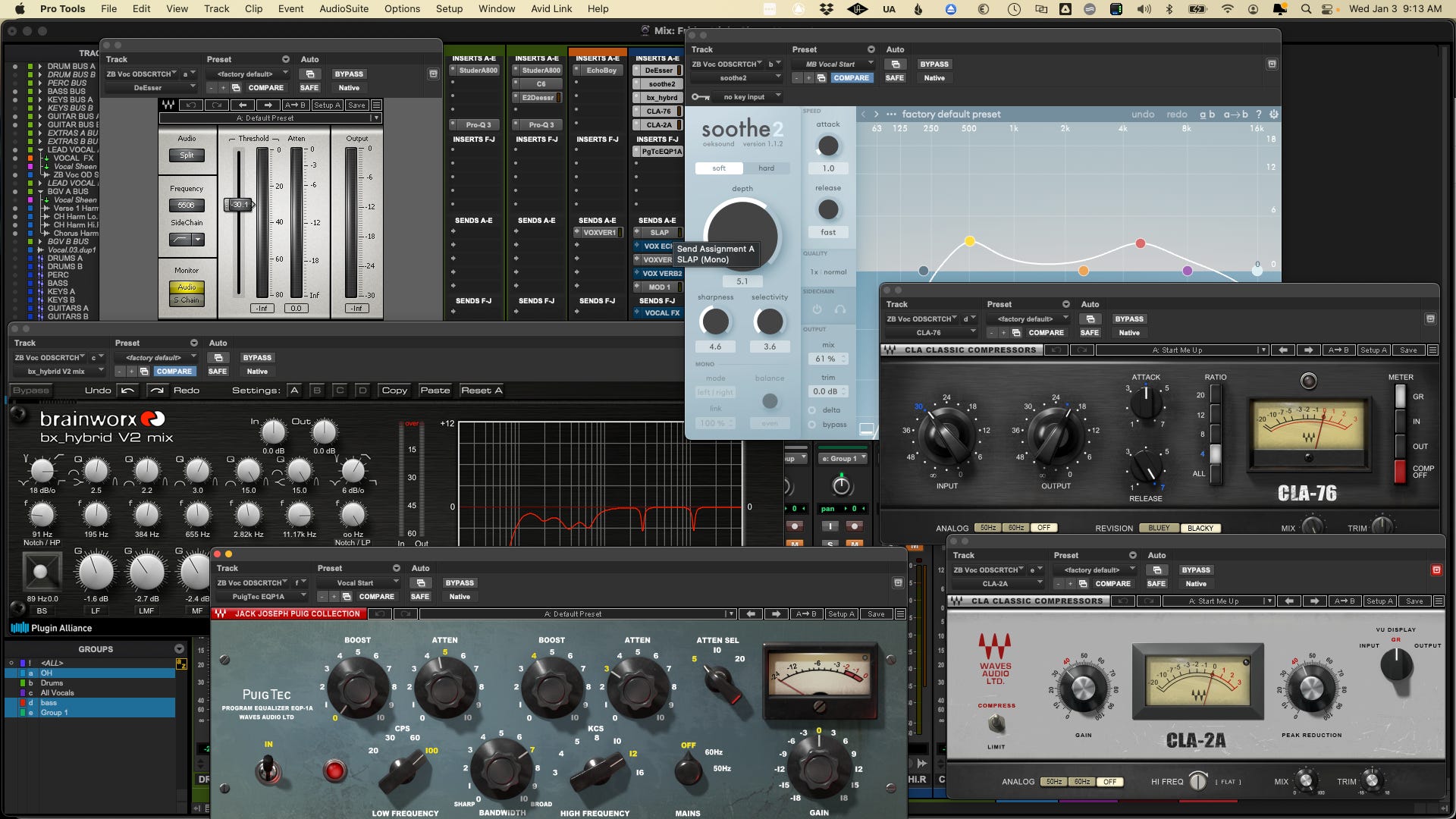Click the PuigTec red power indicator lamp

pos(334,770)
